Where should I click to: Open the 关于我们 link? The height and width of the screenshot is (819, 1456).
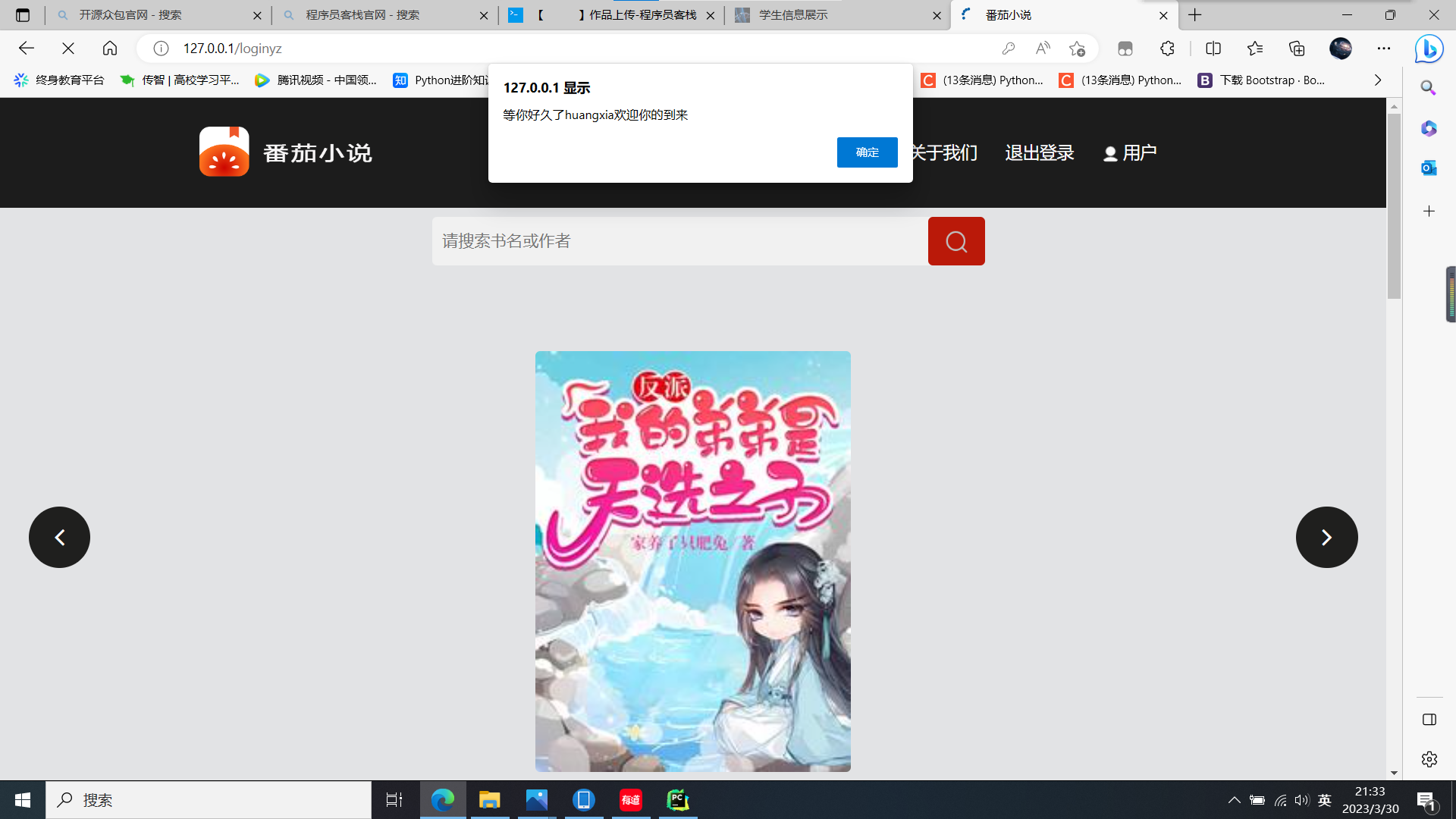coord(945,152)
